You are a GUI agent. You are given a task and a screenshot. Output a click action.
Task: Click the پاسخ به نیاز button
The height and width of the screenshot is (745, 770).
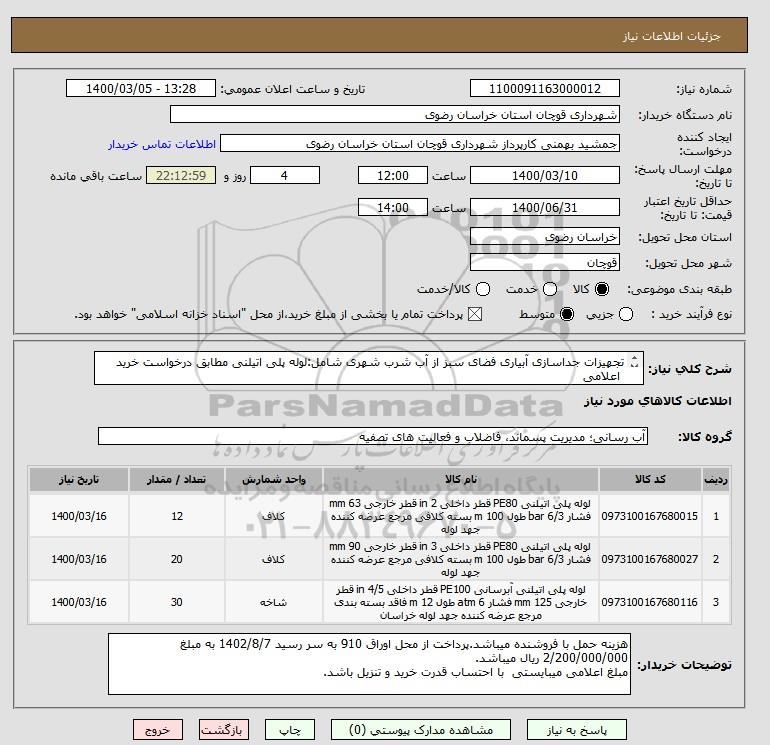[x=577, y=730]
